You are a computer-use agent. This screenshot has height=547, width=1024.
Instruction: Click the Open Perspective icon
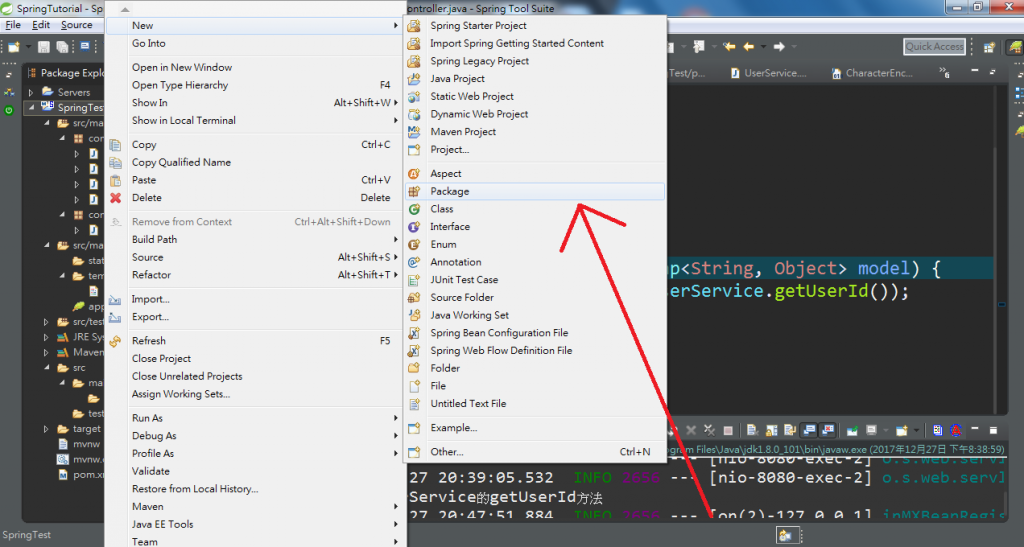989,47
